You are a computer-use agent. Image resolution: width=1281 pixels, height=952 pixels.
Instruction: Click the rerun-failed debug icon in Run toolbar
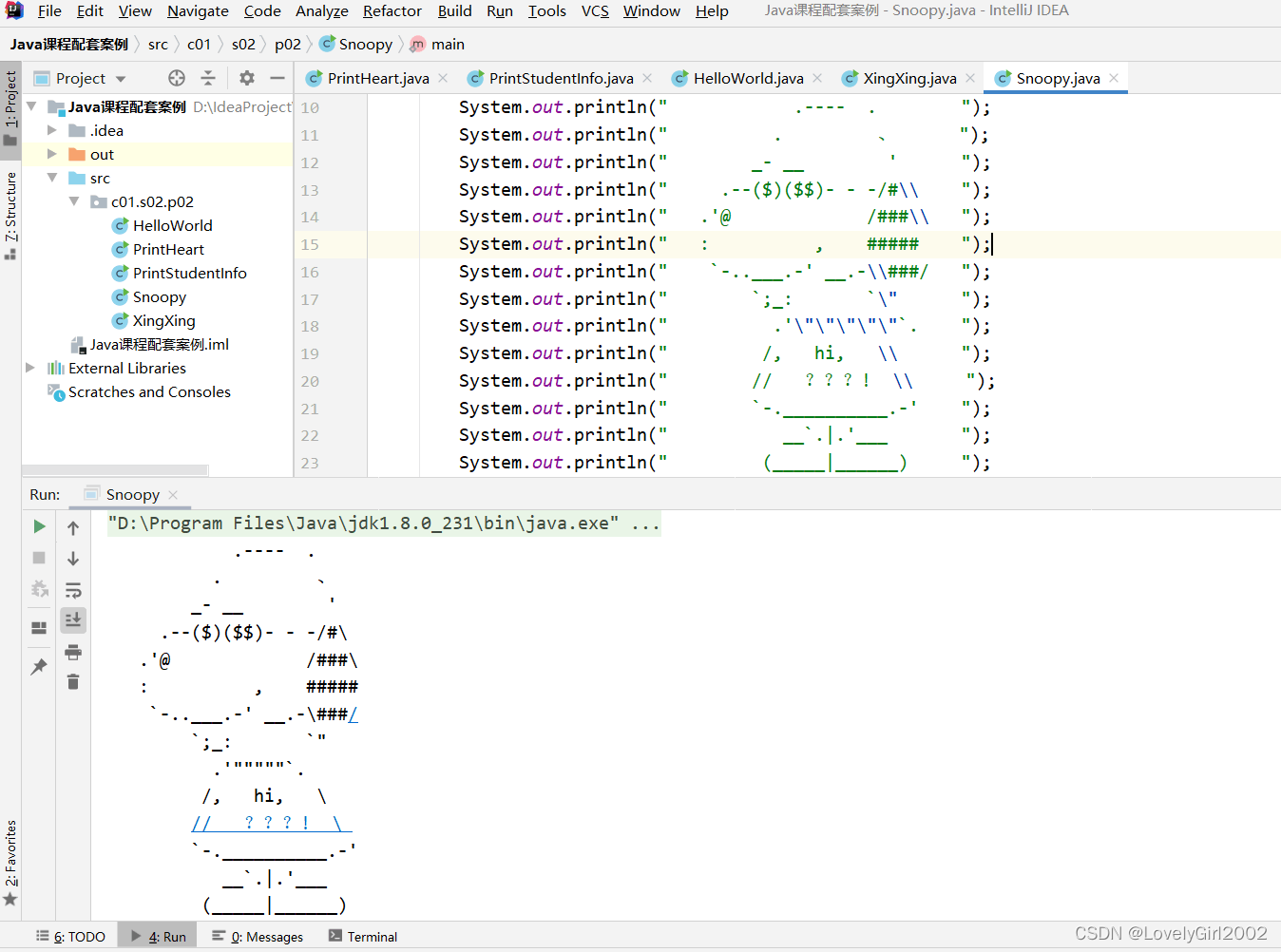39,589
